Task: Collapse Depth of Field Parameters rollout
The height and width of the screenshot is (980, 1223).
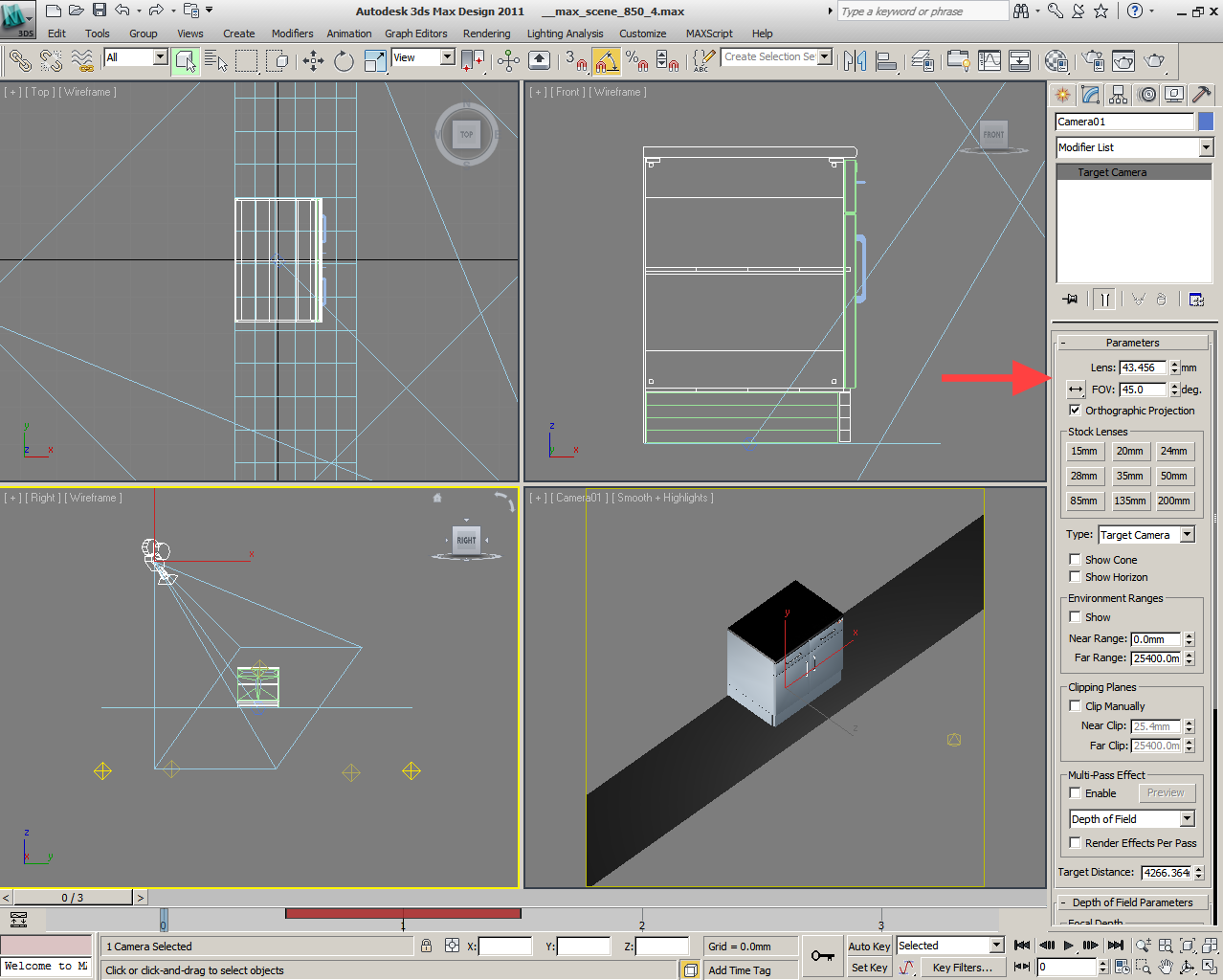Action: pyautogui.click(x=1133, y=902)
